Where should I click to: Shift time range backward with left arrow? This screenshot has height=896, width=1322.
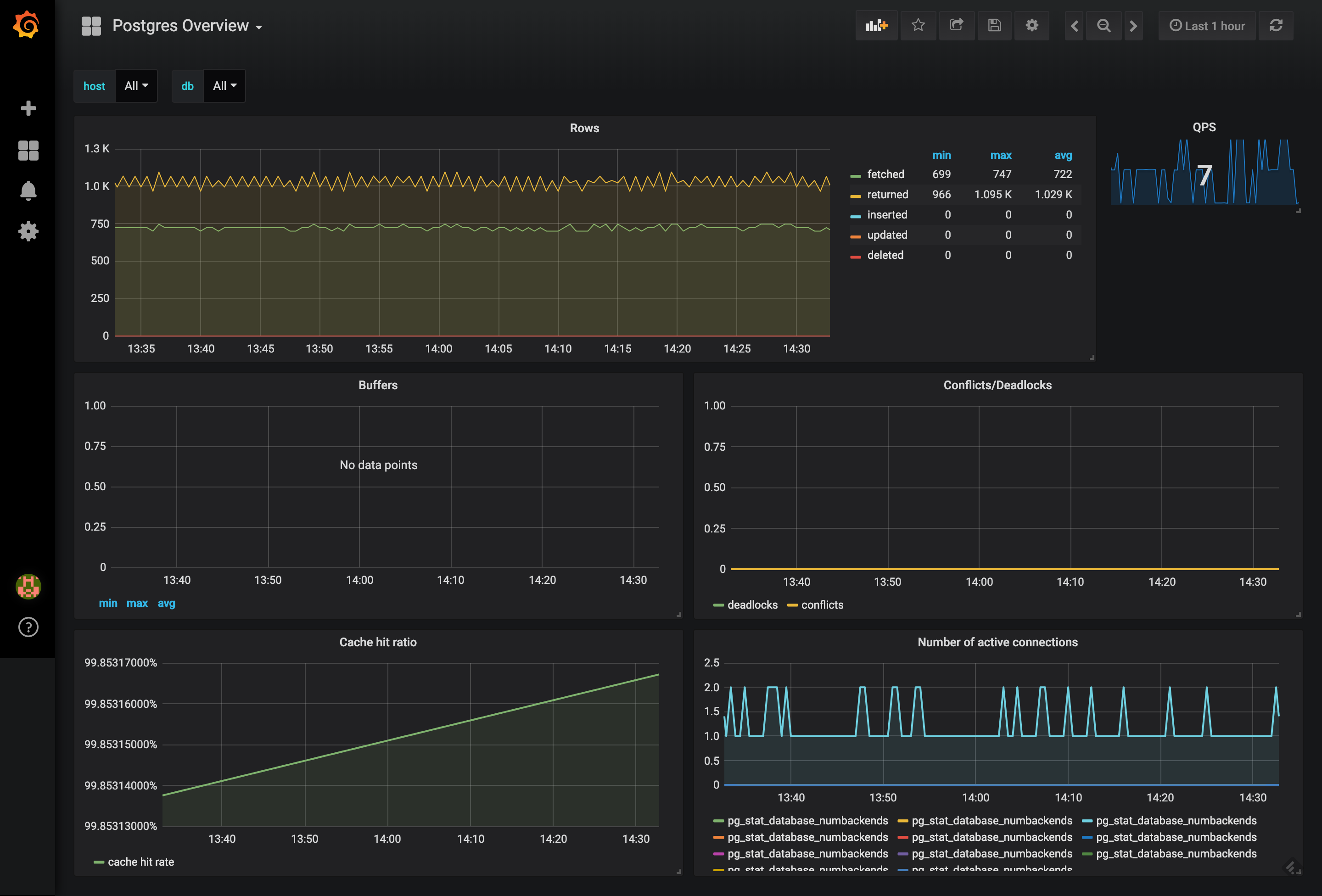tap(1074, 26)
